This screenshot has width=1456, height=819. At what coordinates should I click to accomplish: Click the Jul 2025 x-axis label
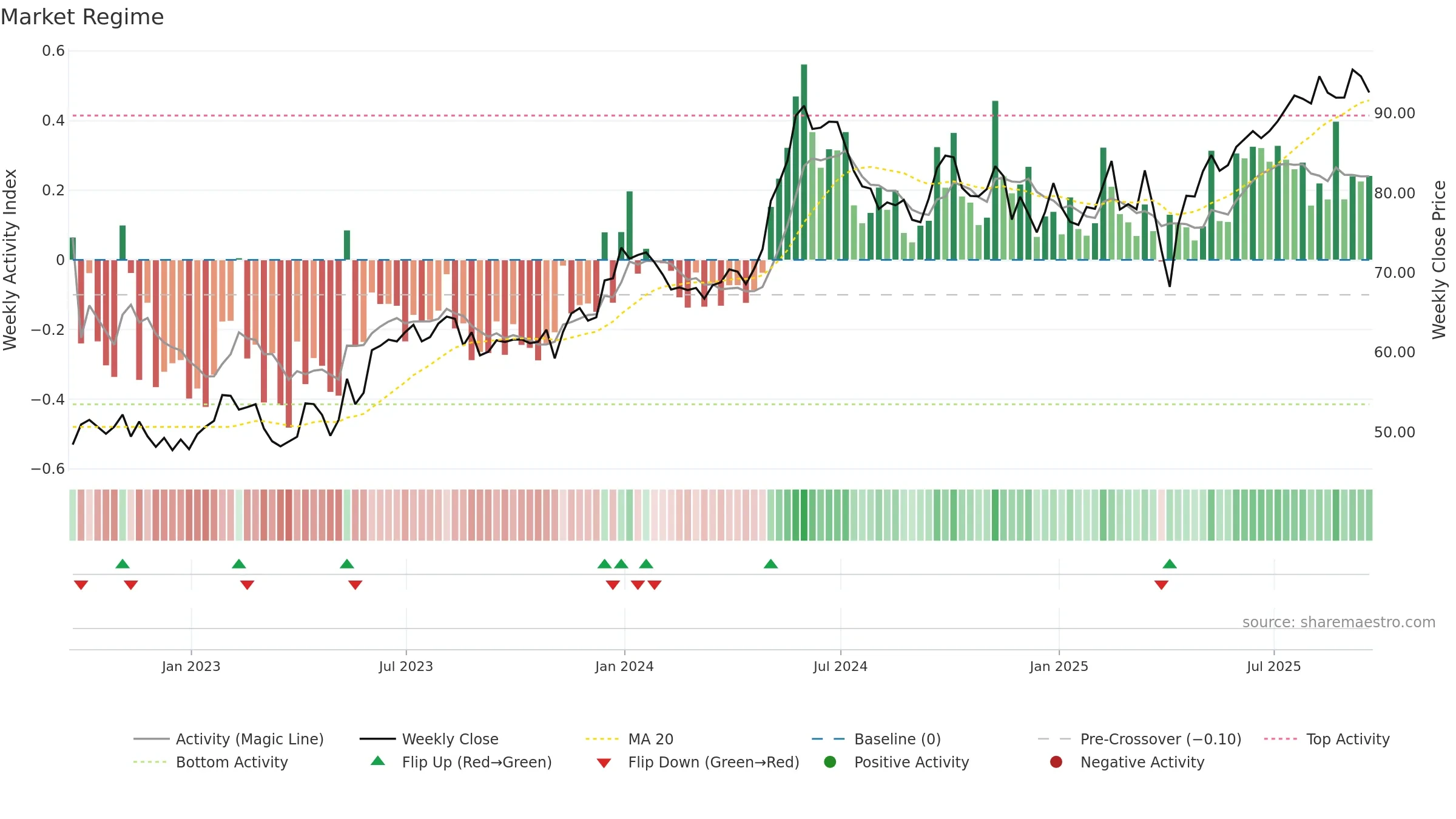pos(1274,666)
